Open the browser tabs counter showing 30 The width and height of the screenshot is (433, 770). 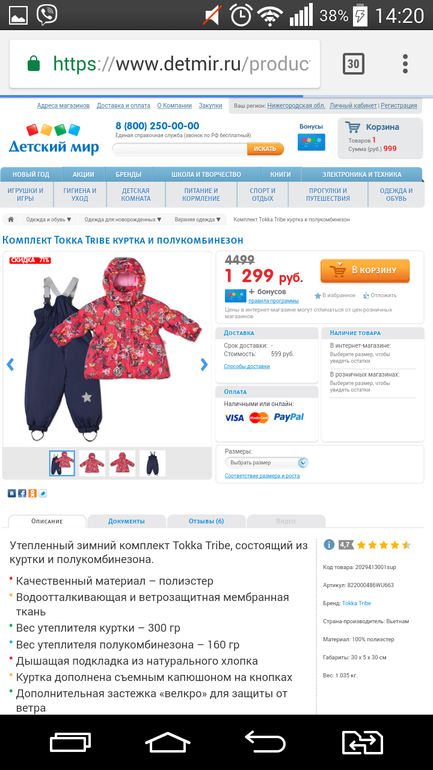(353, 64)
